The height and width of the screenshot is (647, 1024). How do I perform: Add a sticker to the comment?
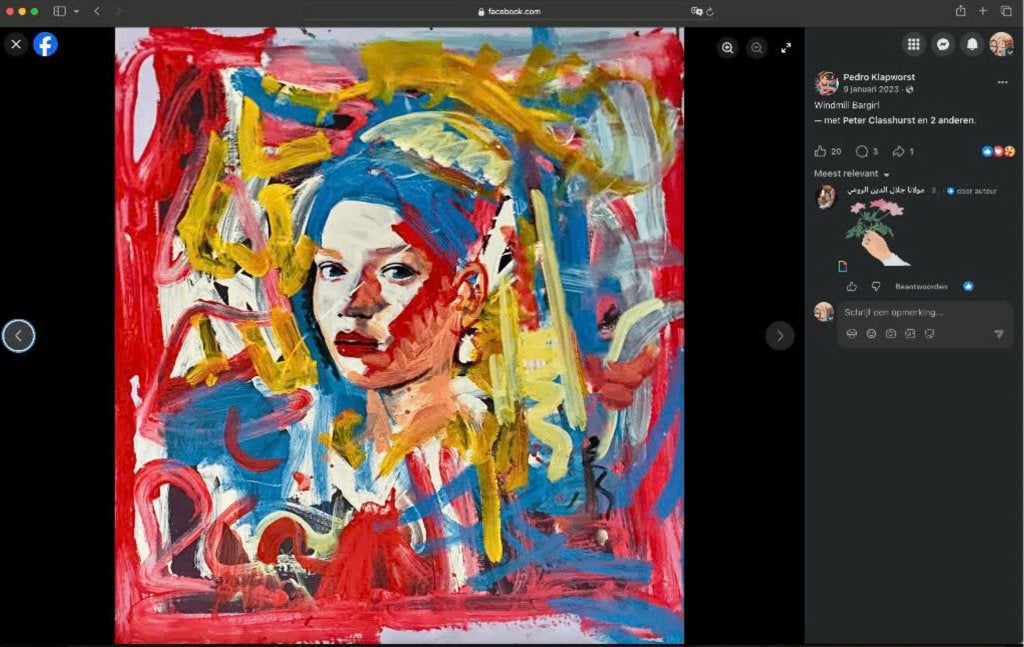pos(930,334)
